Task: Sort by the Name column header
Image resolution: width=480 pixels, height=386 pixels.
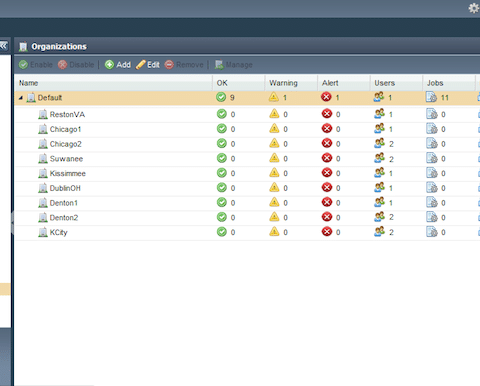Action: (113, 83)
